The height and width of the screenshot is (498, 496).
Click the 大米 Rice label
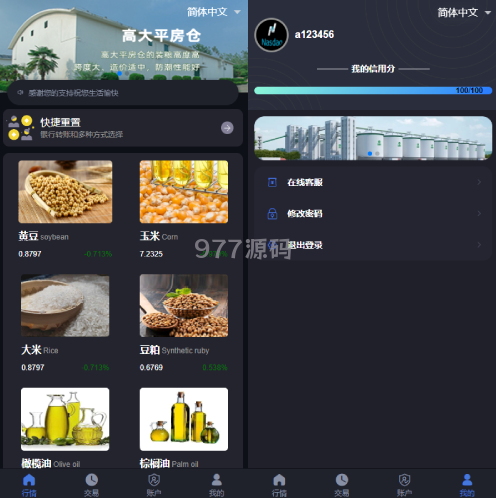pyautogui.click(x=40, y=350)
